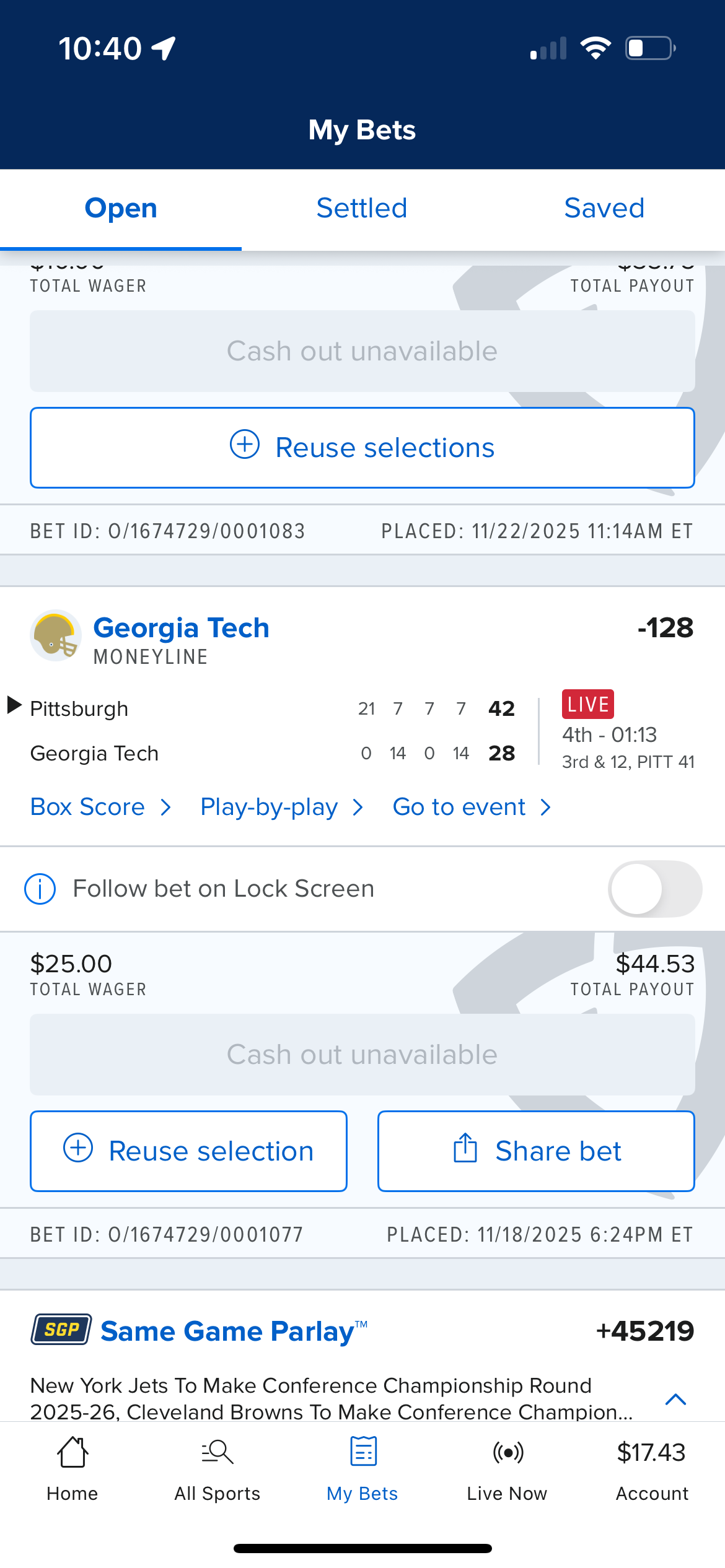Enable Follow bet on Lock Screen

click(654, 889)
